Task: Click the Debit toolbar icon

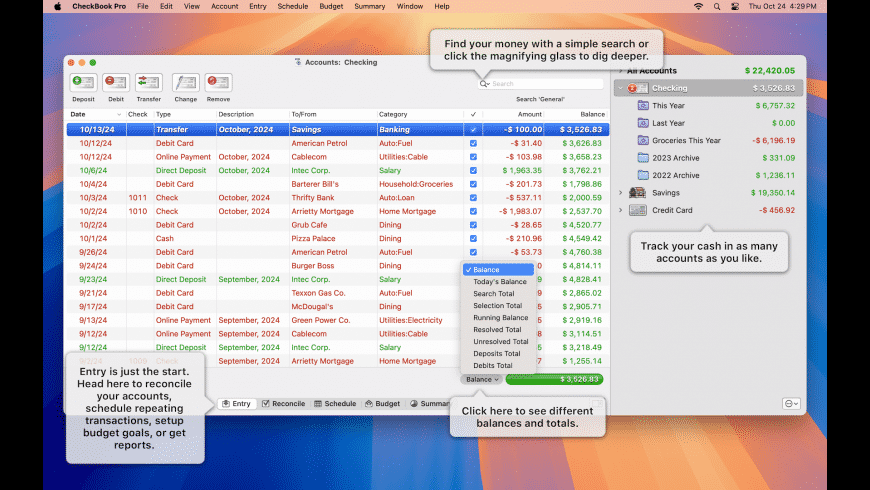Action: [116, 83]
